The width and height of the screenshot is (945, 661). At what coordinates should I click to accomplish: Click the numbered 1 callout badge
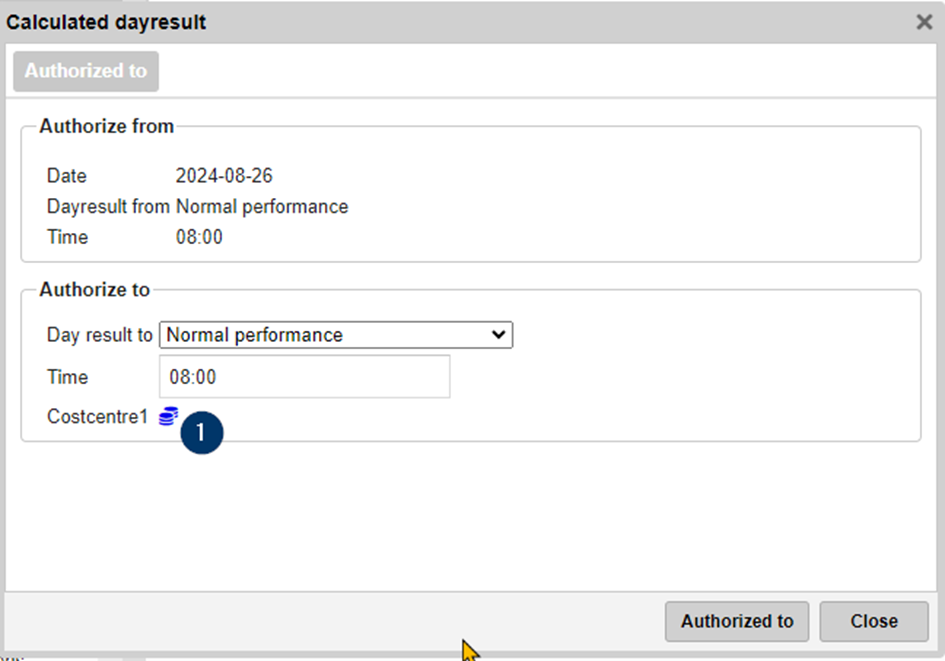pos(202,433)
